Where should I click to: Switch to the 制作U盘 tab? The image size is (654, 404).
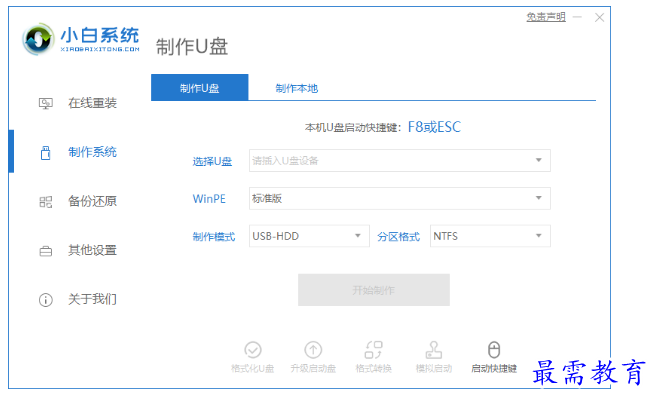tap(199, 88)
